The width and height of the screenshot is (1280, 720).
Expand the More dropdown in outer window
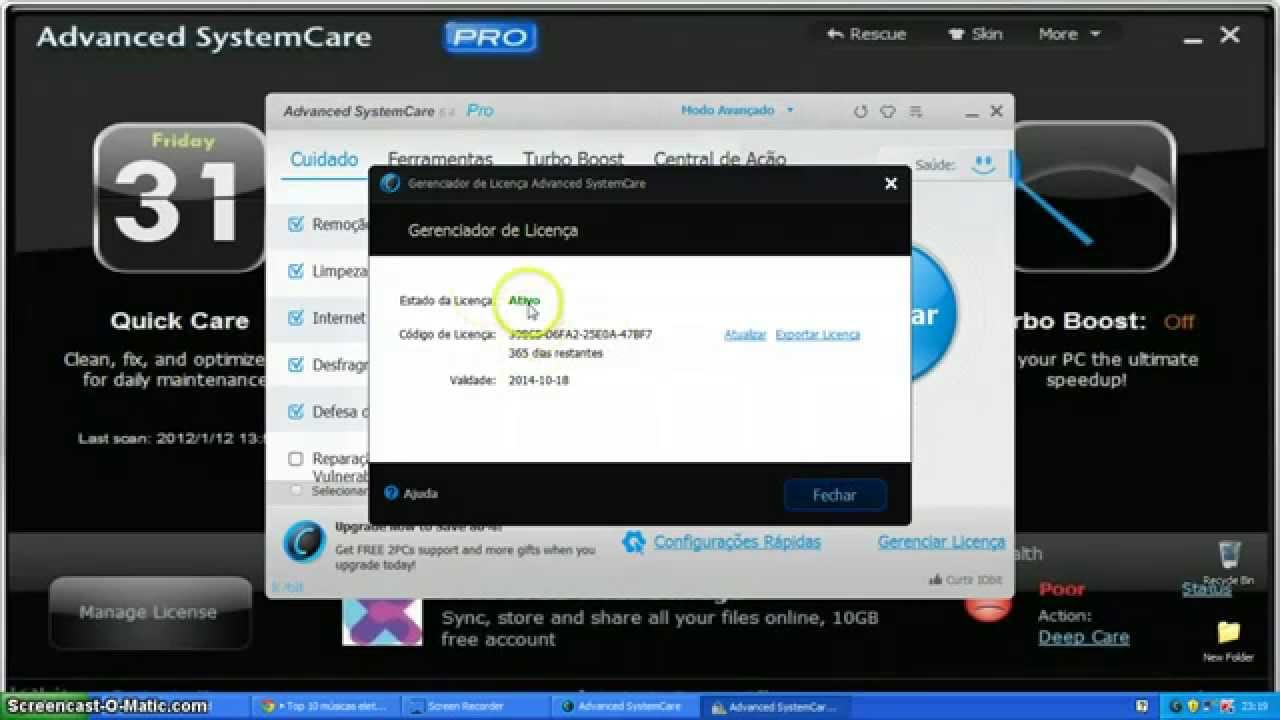point(1068,34)
